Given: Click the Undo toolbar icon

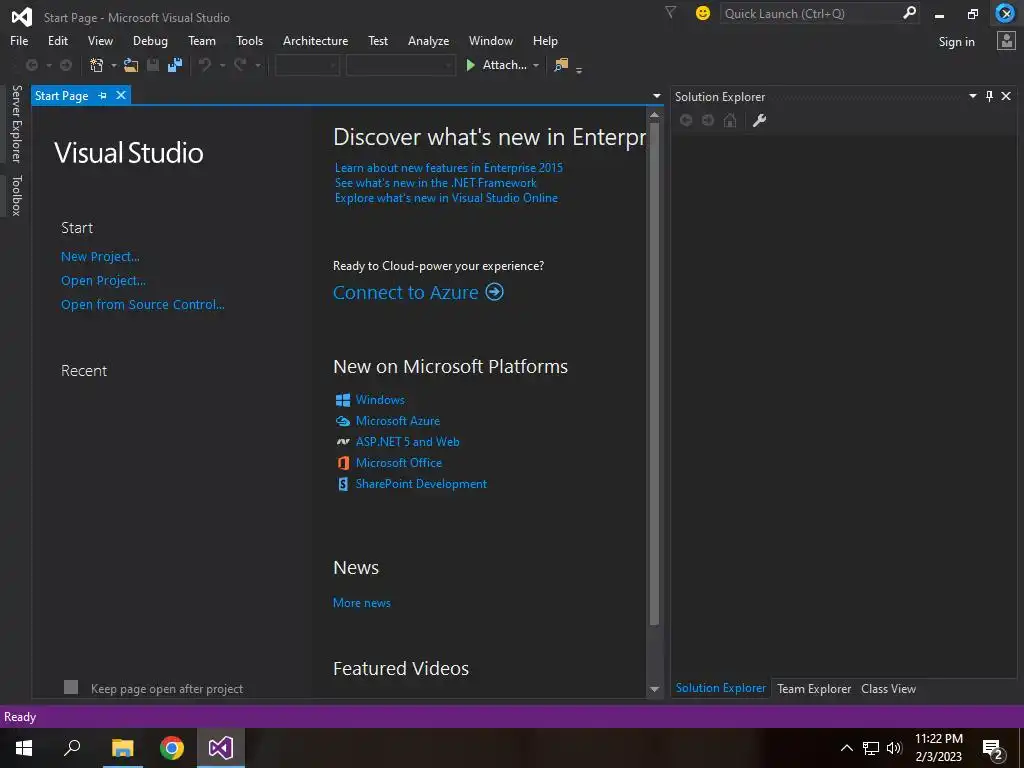Looking at the screenshot, I should tap(205, 65).
